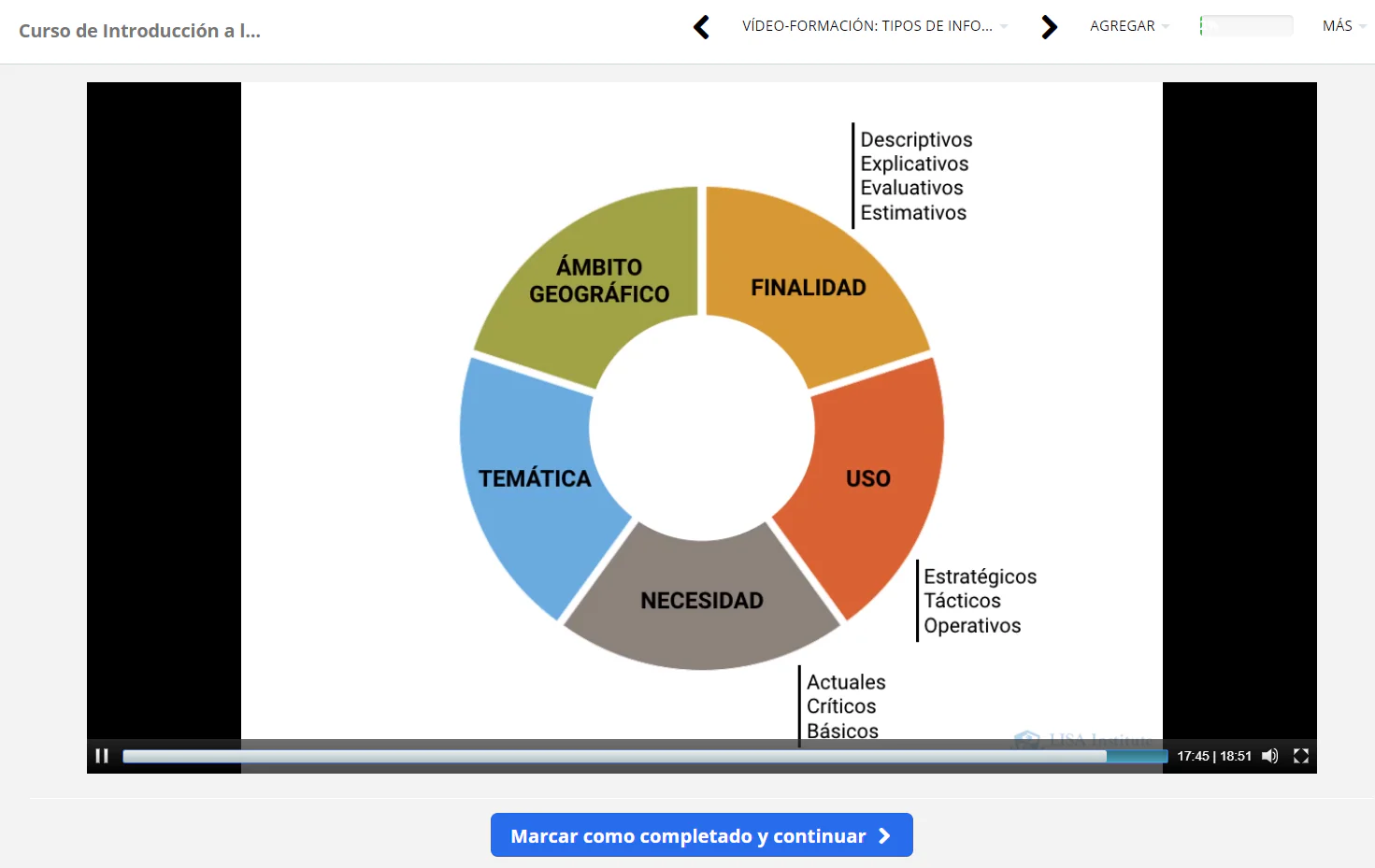
Task: Advance to the next lesson arrow
Action: [1049, 27]
